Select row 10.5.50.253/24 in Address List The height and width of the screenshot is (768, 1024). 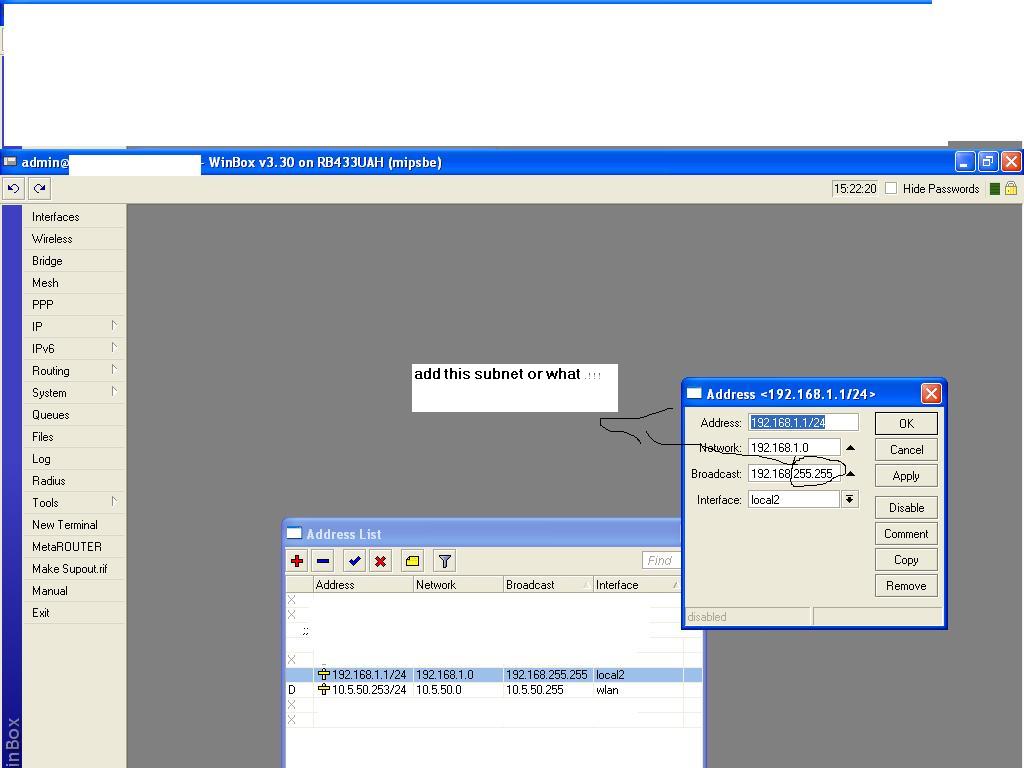[494, 690]
